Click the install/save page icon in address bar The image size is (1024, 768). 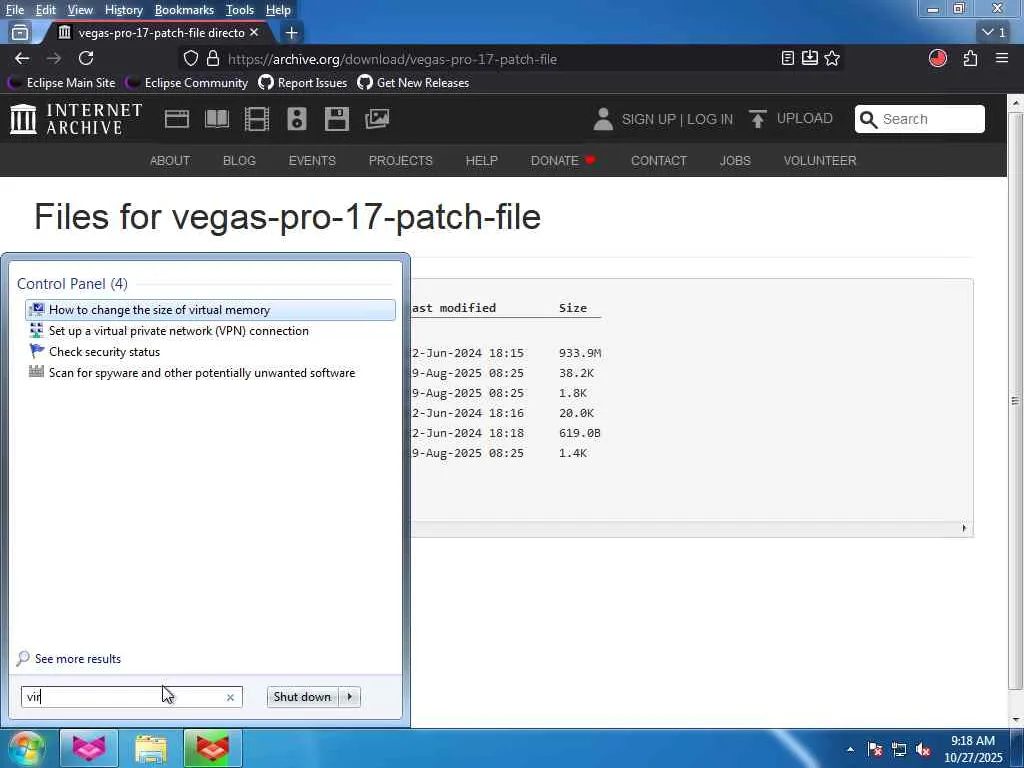[x=810, y=58]
